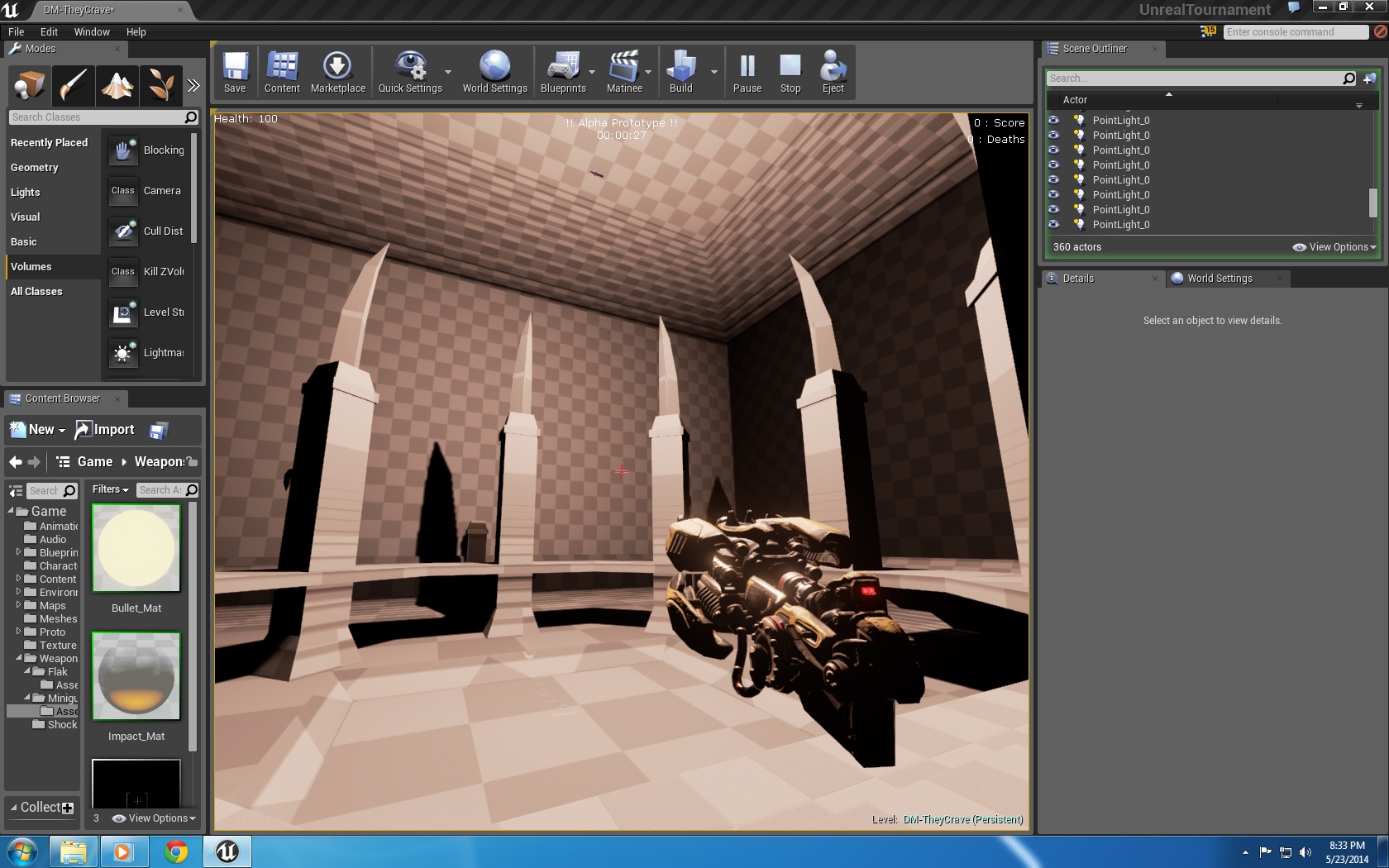Viewport: 1389px width, 868px height.
Task: Select the Bullet_Mat material thumbnail
Action: (x=136, y=549)
